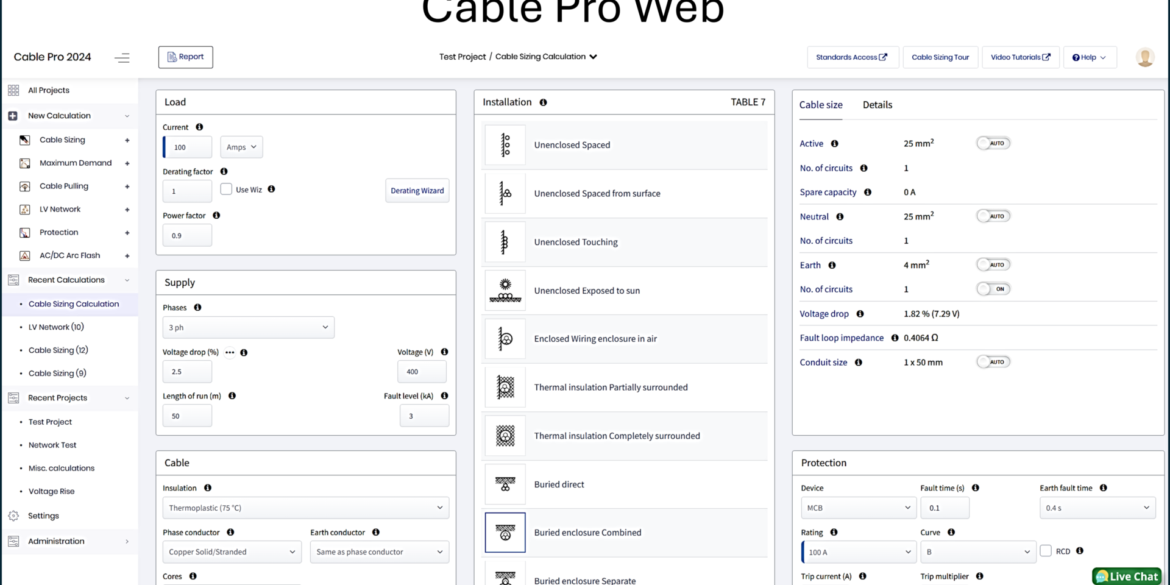Toggle the Active cable size AUTO switch
1170x585 pixels.
click(x=993, y=143)
